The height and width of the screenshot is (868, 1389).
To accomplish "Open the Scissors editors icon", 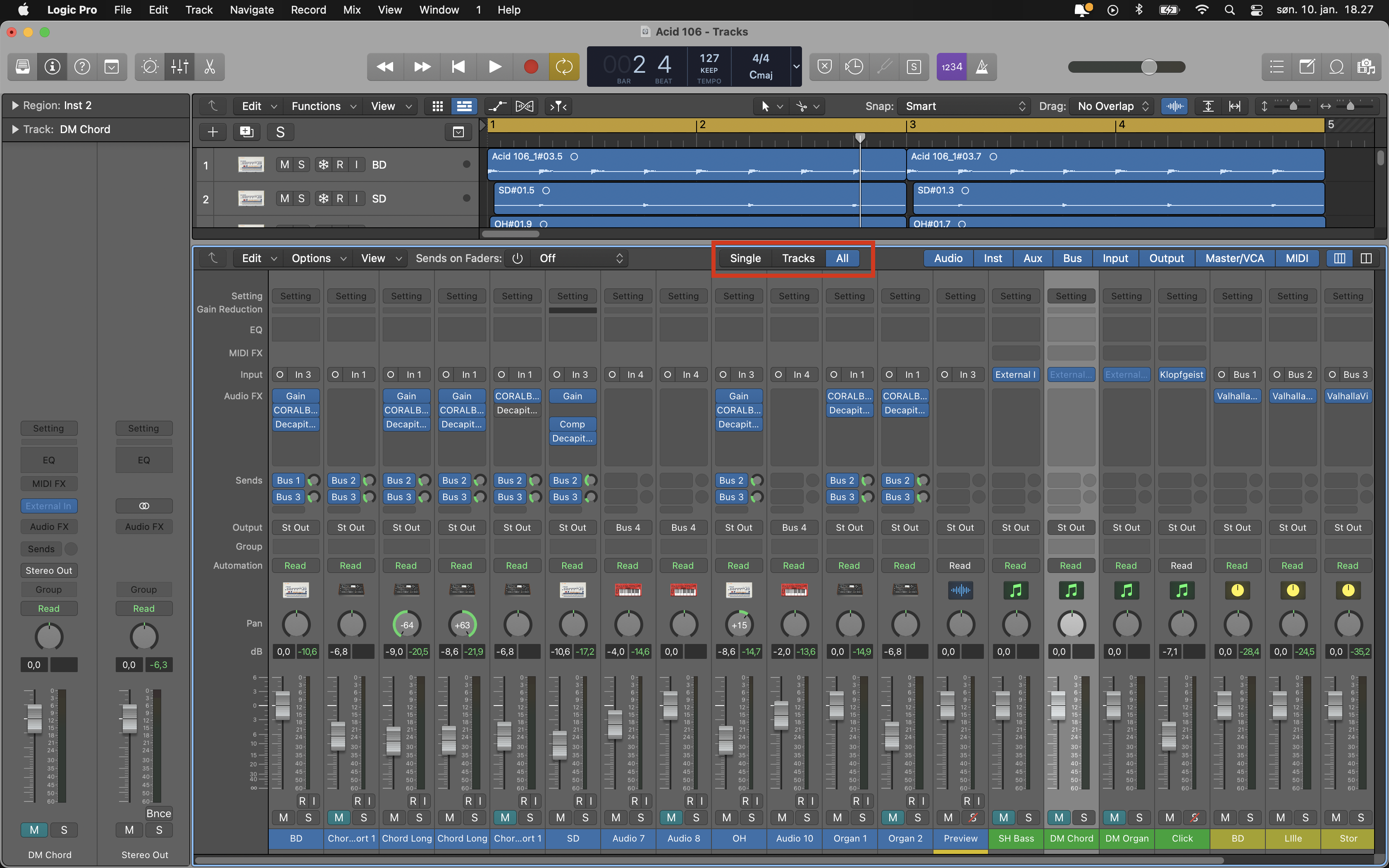I will pos(210,67).
